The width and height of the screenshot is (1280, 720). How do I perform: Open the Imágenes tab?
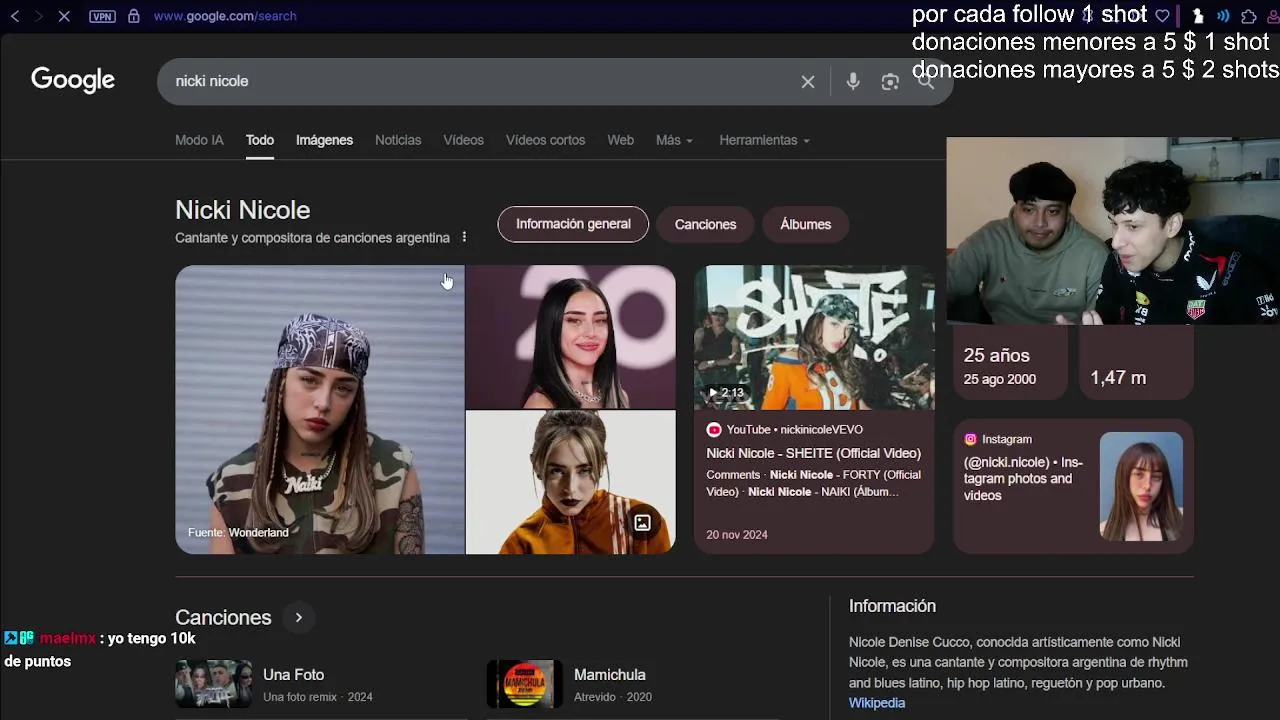click(324, 140)
